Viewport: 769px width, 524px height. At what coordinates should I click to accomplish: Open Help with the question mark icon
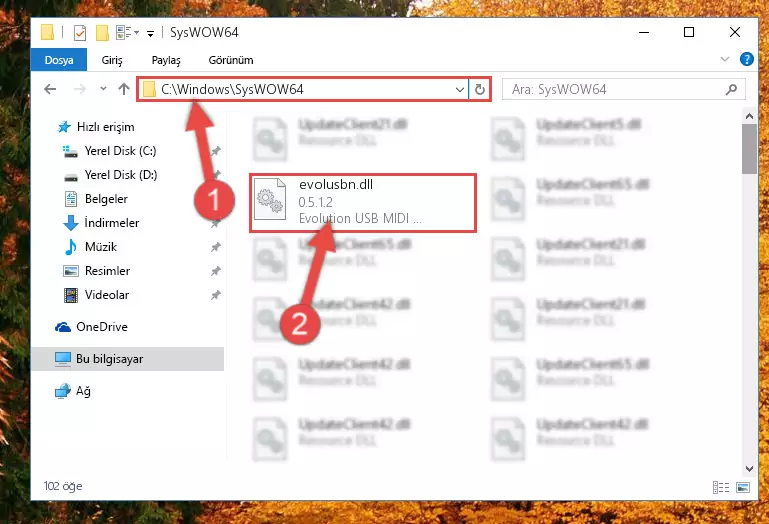coord(746,59)
